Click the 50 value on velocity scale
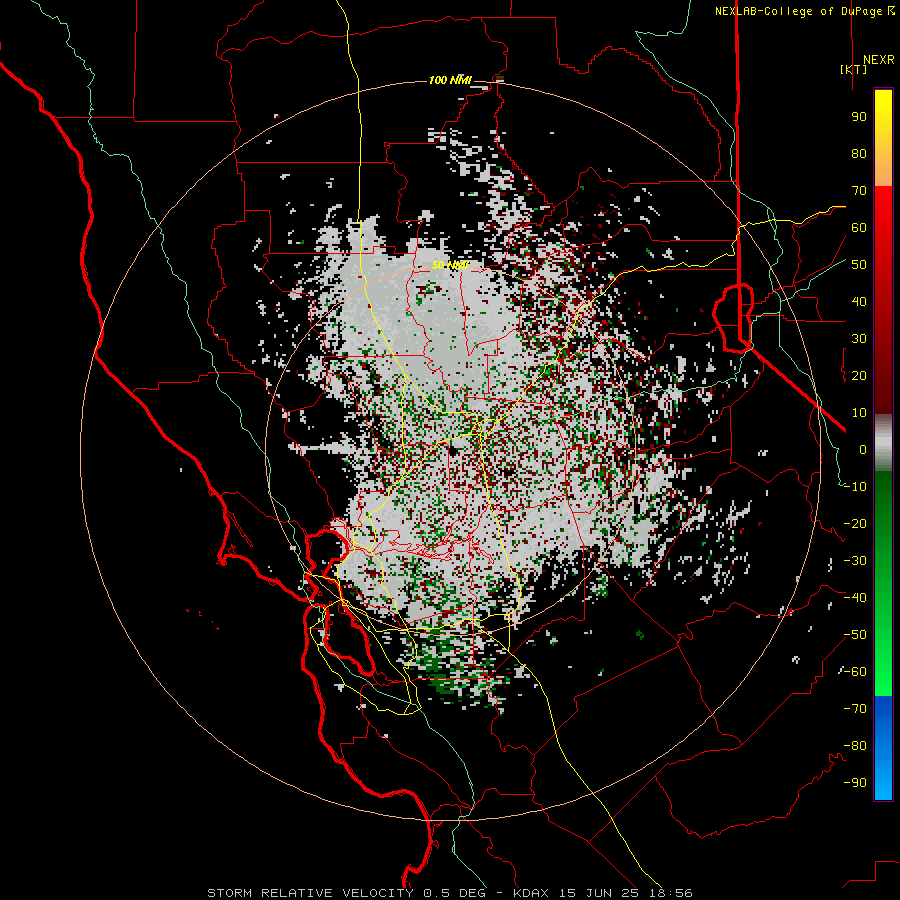This screenshot has height=900, width=900. (x=859, y=265)
